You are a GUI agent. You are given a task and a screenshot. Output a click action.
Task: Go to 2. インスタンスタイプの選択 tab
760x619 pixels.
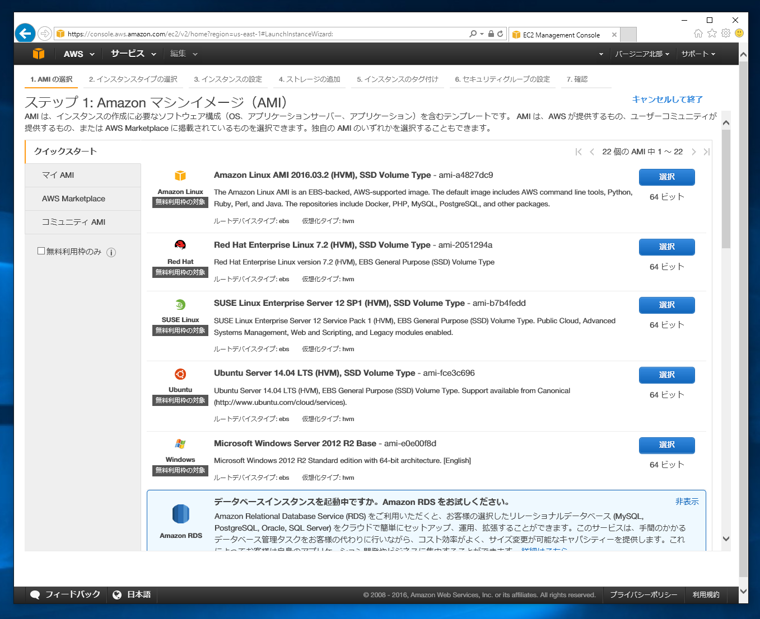point(133,79)
